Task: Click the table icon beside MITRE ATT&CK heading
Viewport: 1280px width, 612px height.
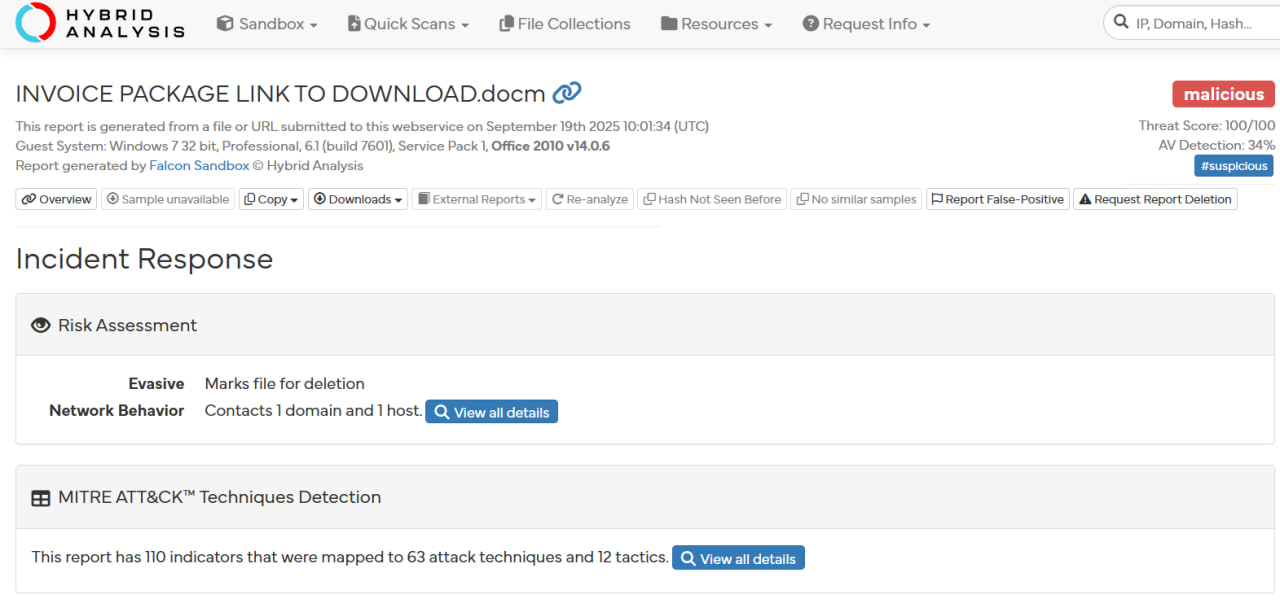Action: point(41,498)
